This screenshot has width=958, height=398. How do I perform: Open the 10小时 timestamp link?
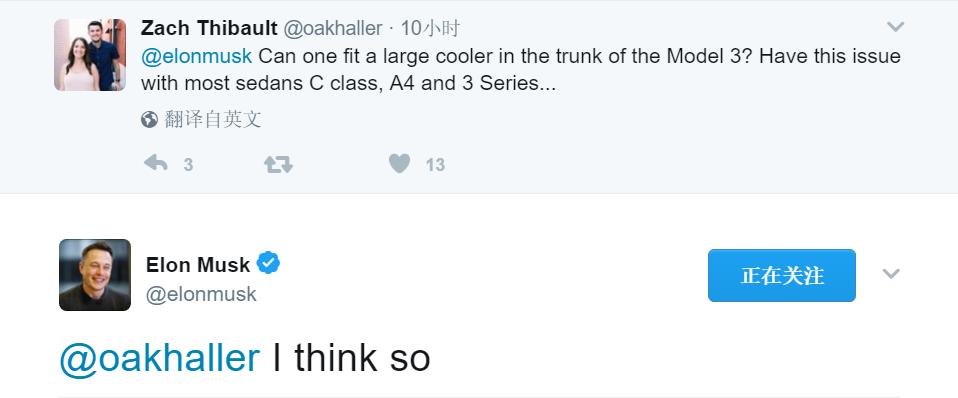point(430,28)
